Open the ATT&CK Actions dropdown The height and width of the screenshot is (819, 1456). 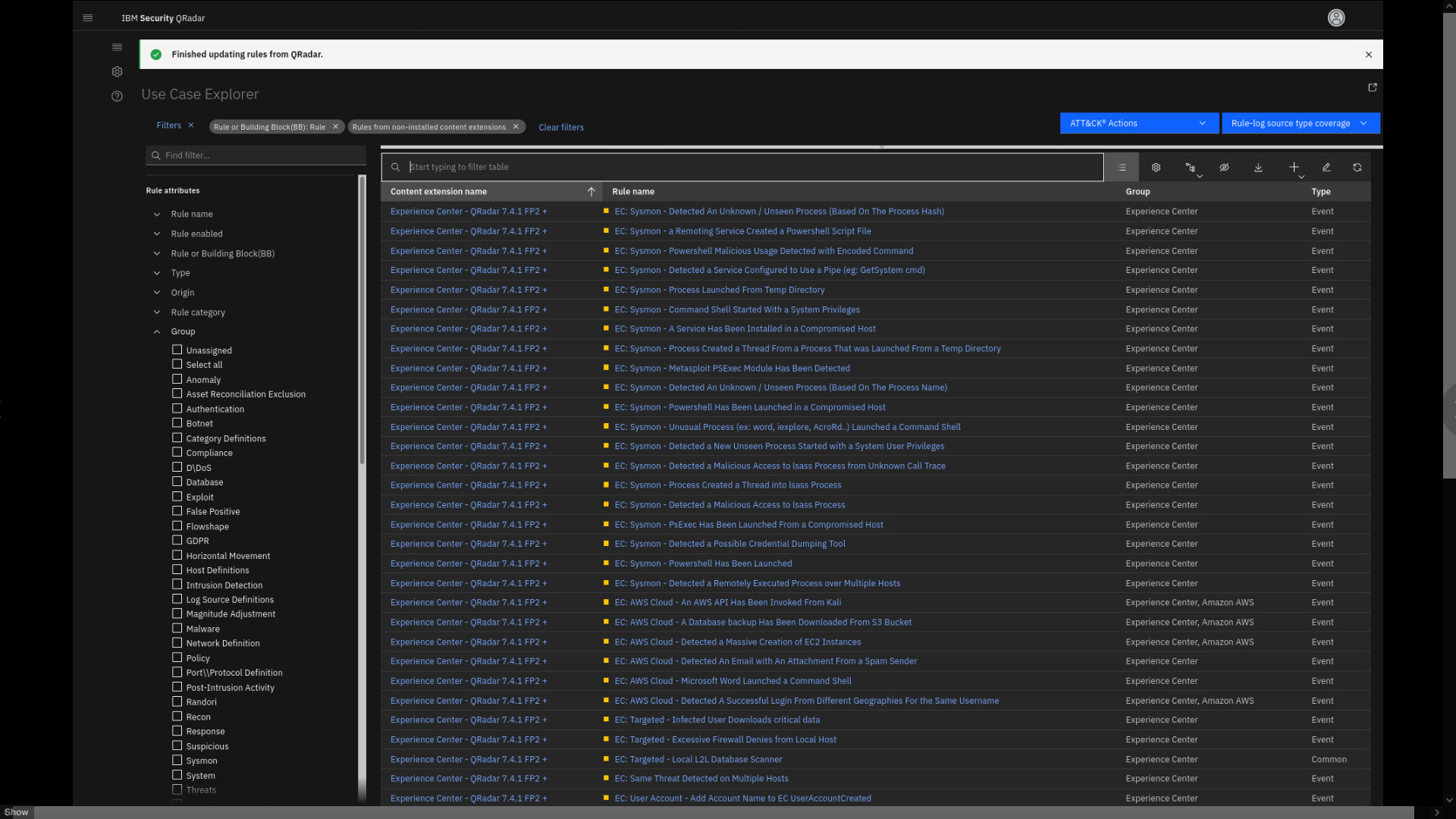(x=1138, y=123)
